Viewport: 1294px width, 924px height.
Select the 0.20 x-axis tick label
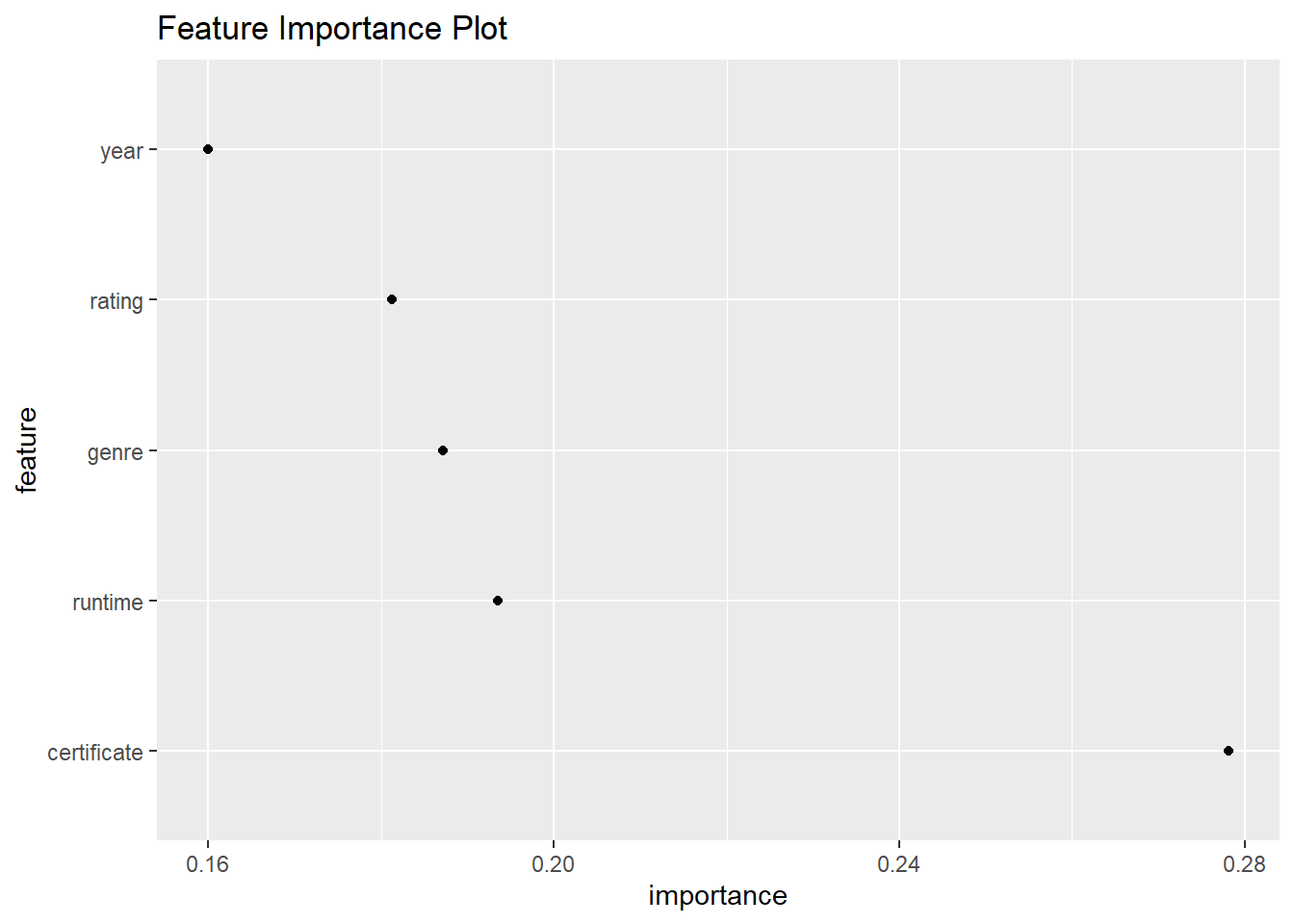(554, 864)
